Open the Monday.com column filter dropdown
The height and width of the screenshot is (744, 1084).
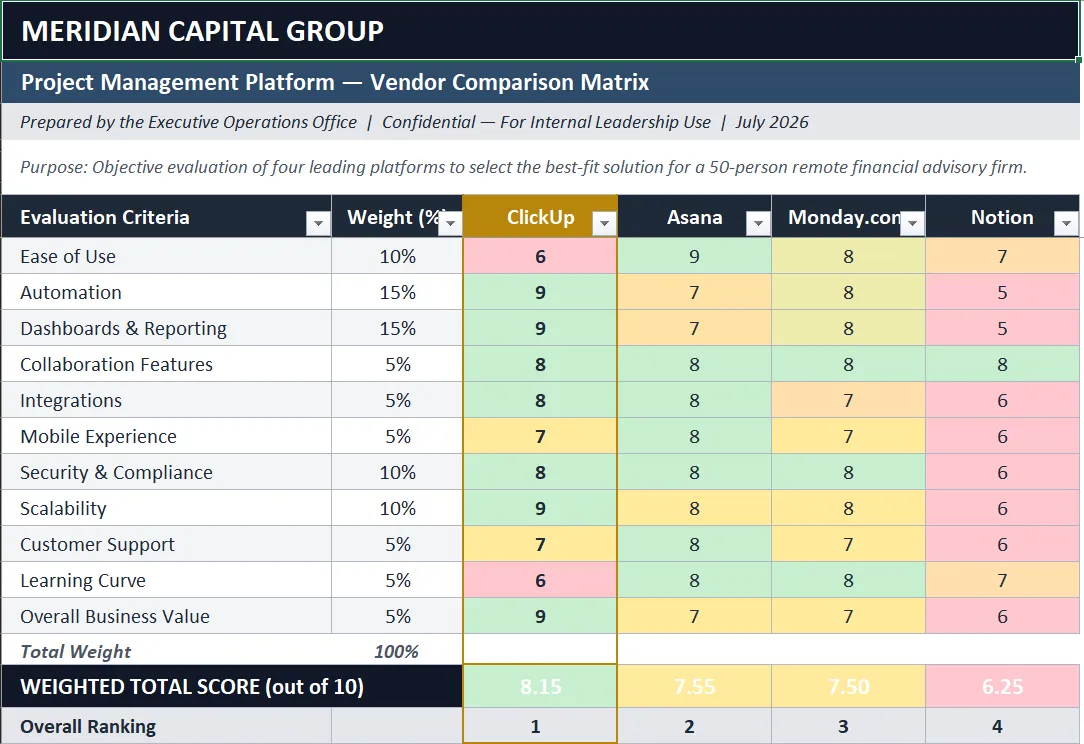tap(913, 223)
